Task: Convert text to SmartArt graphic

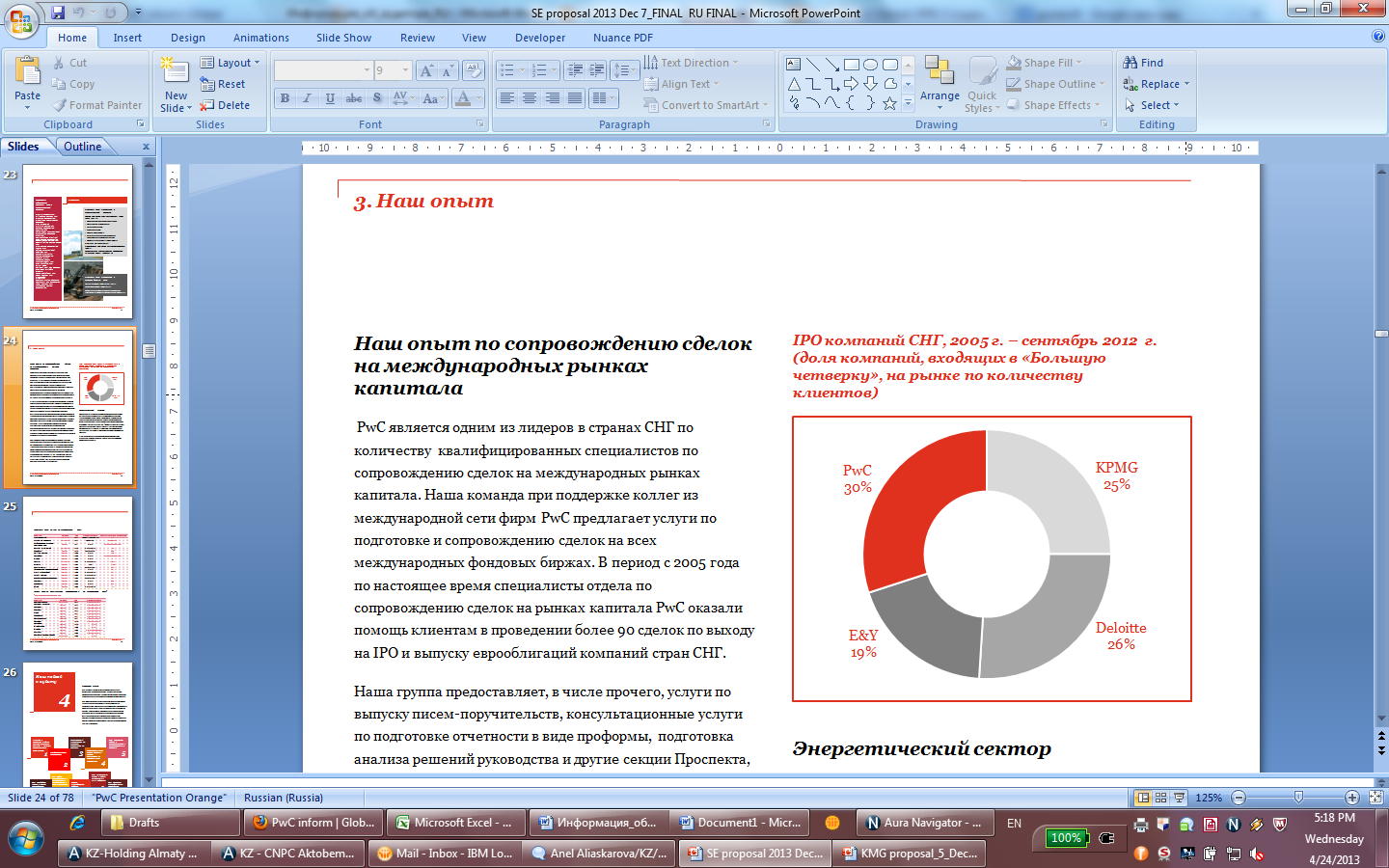Action: click(706, 105)
